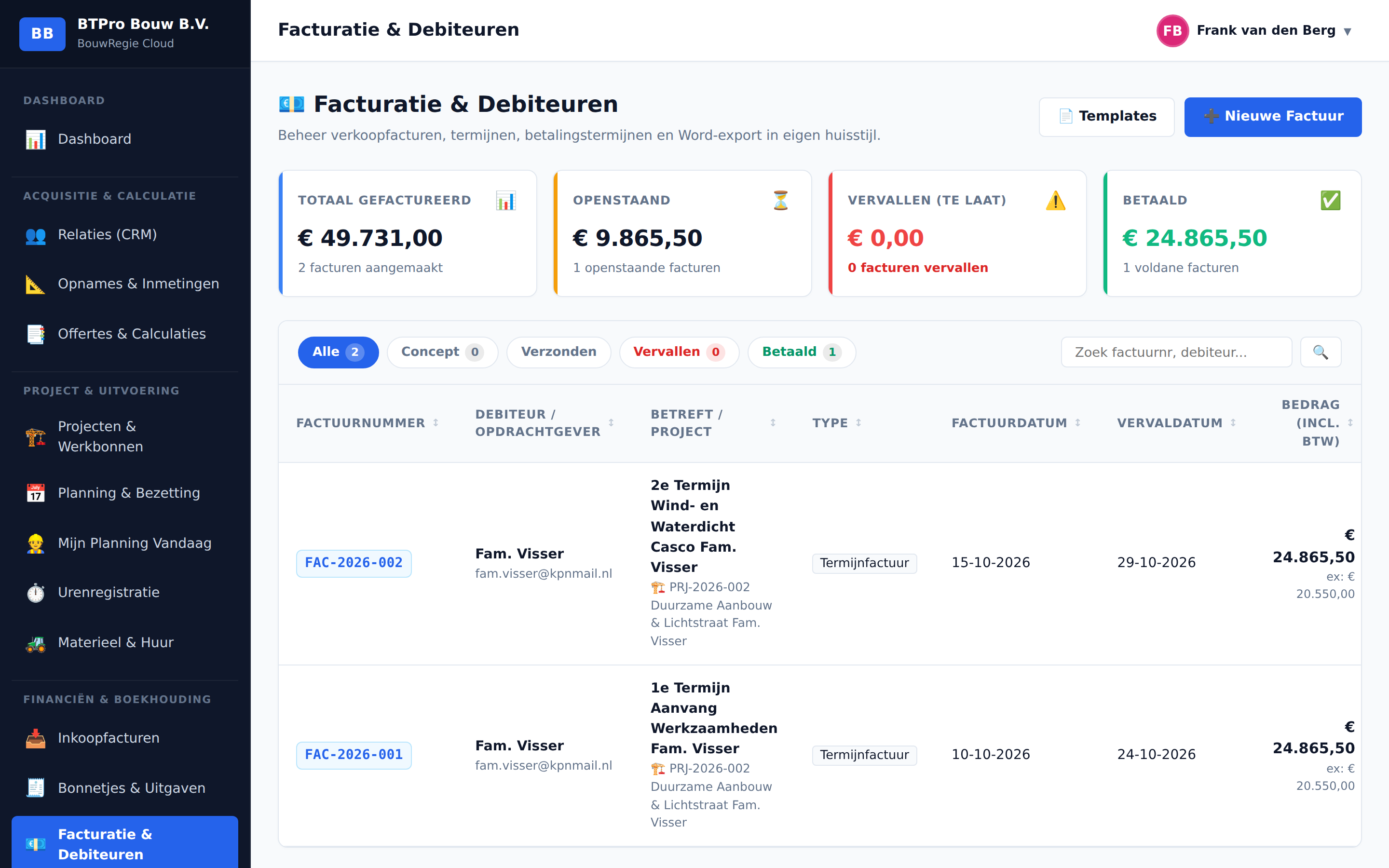Switch to the Verzonden filter tab

[x=558, y=352]
